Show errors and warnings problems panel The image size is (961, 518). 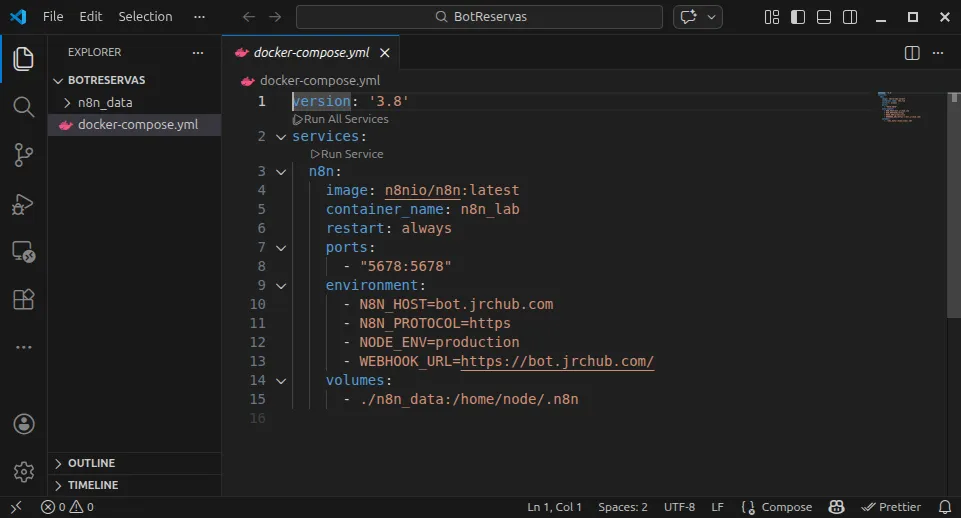click(x=67, y=507)
